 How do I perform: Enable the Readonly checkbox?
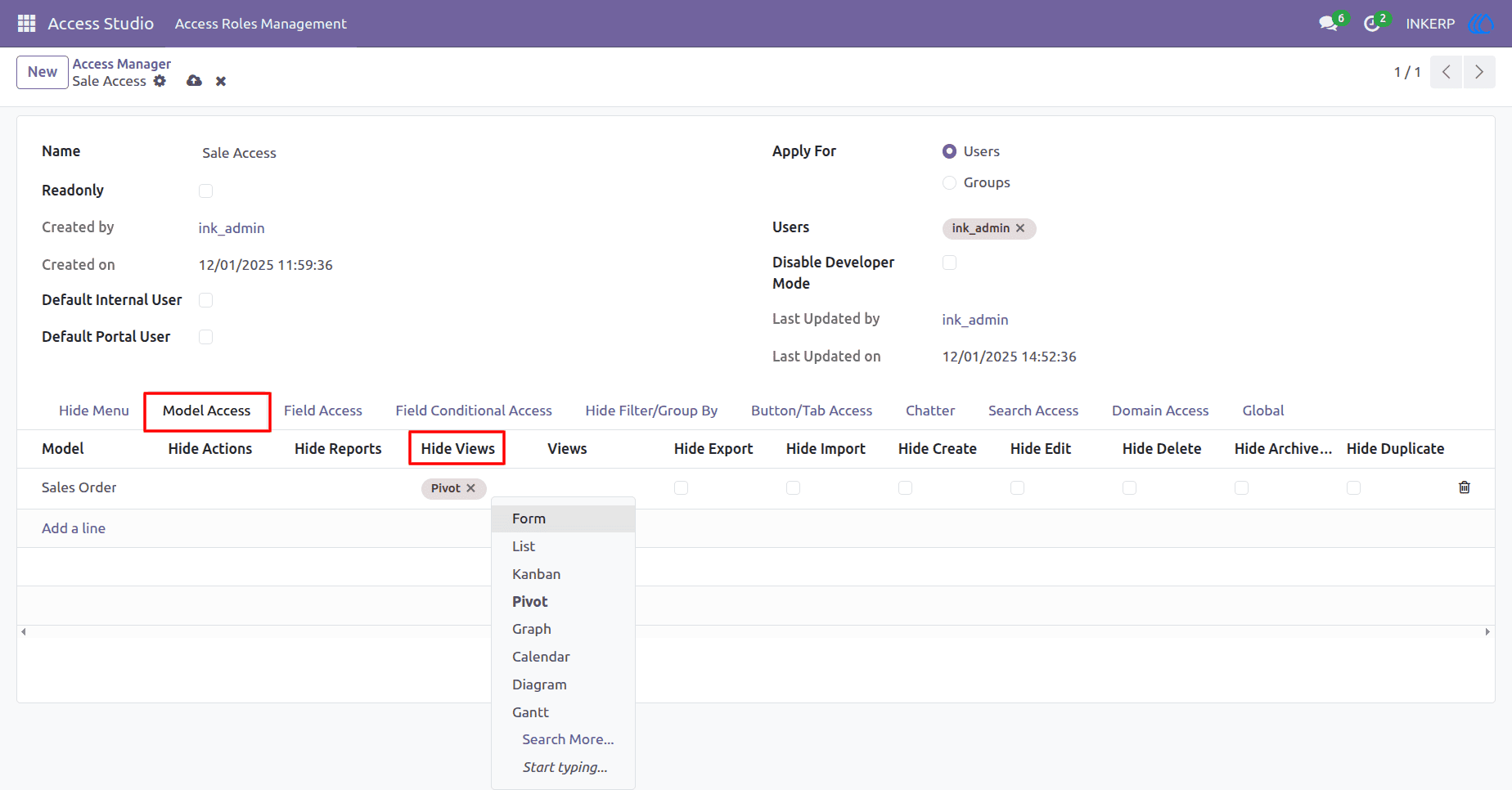(205, 191)
